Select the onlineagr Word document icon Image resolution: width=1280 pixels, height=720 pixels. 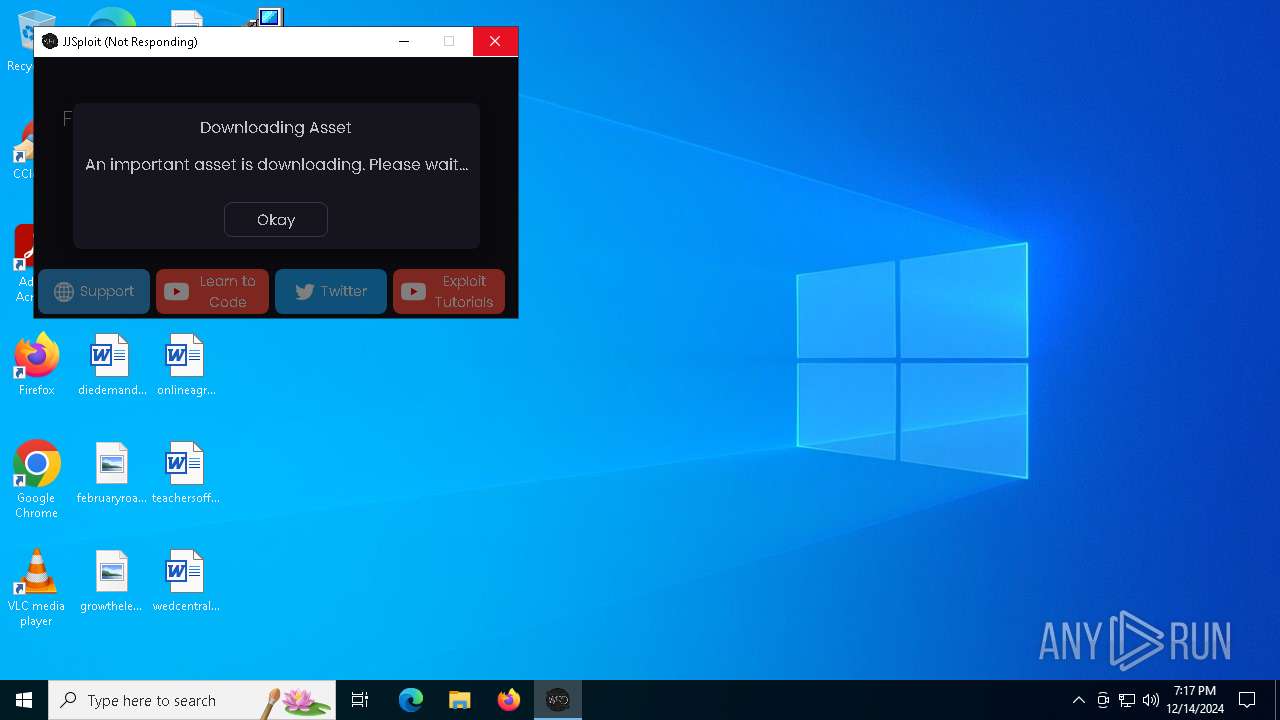click(x=186, y=366)
